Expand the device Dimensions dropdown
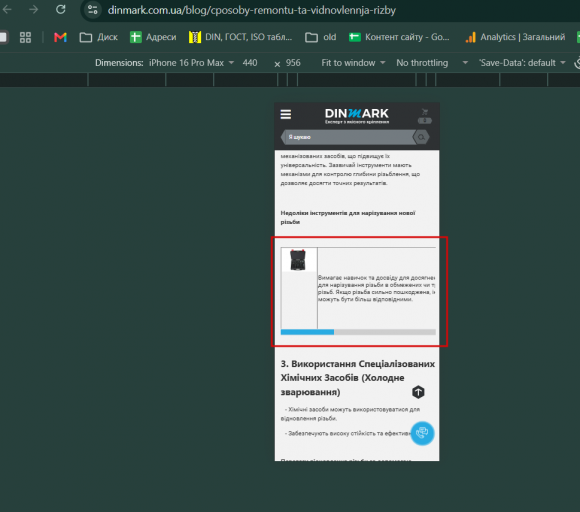 coord(192,63)
